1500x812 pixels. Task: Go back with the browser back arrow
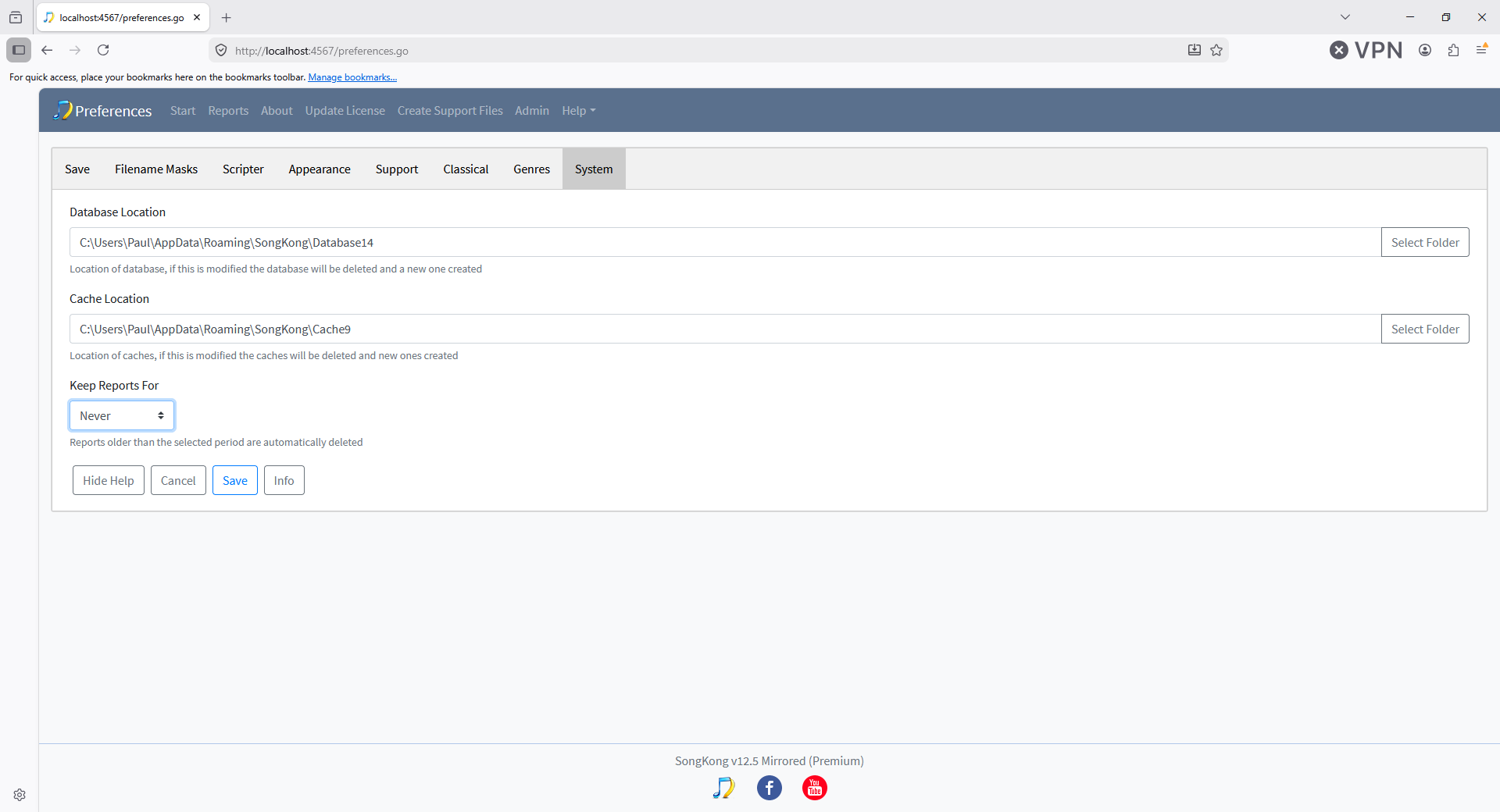pos(47,50)
